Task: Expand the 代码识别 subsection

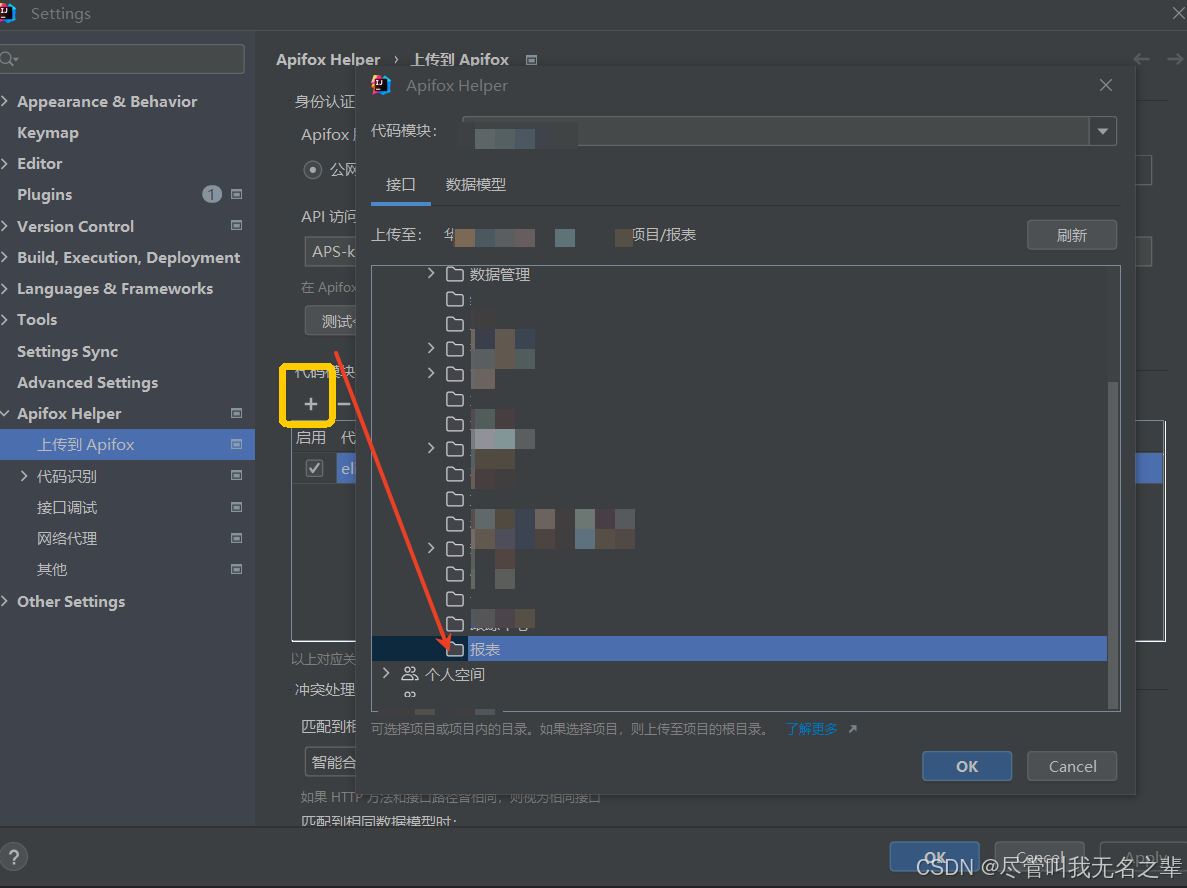Action: (x=23, y=475)
